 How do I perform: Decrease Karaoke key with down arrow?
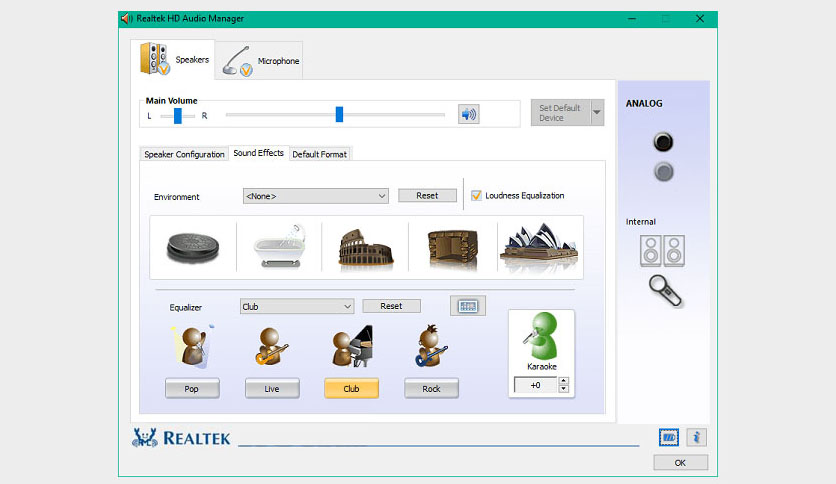tap(564, 389)
